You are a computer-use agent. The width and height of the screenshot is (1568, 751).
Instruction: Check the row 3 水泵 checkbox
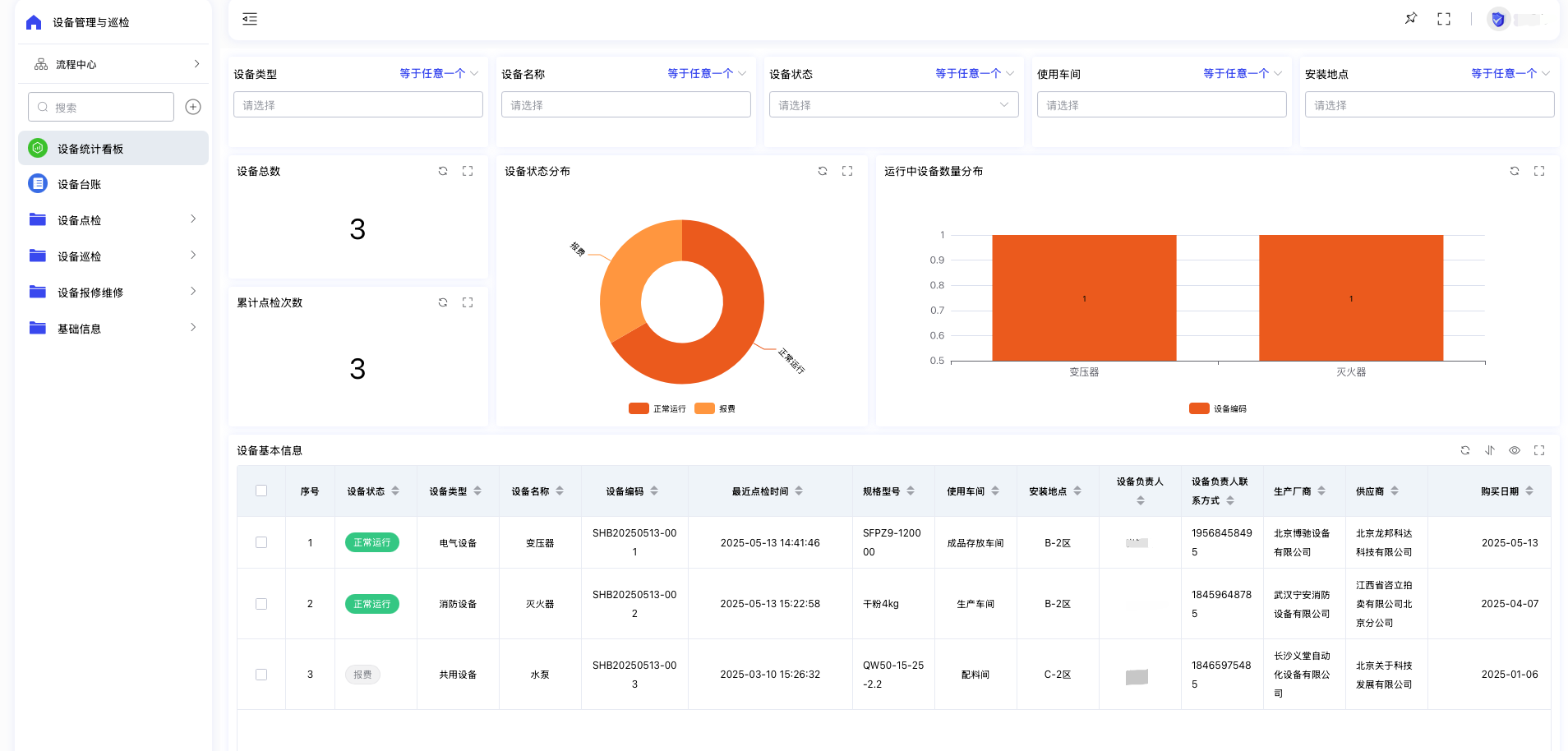[x=261, y=675]
